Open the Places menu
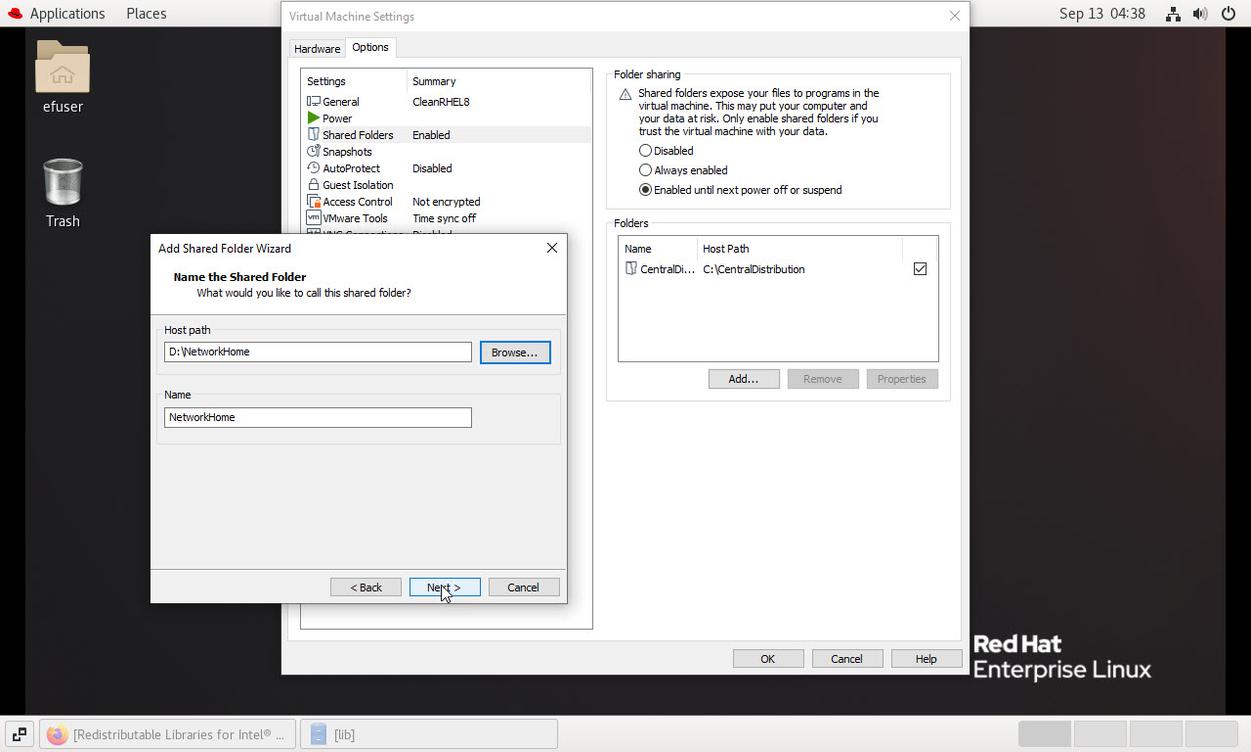Image resolution: width=1251 pixels, height=752 pixels. click(x=146, y=14)
